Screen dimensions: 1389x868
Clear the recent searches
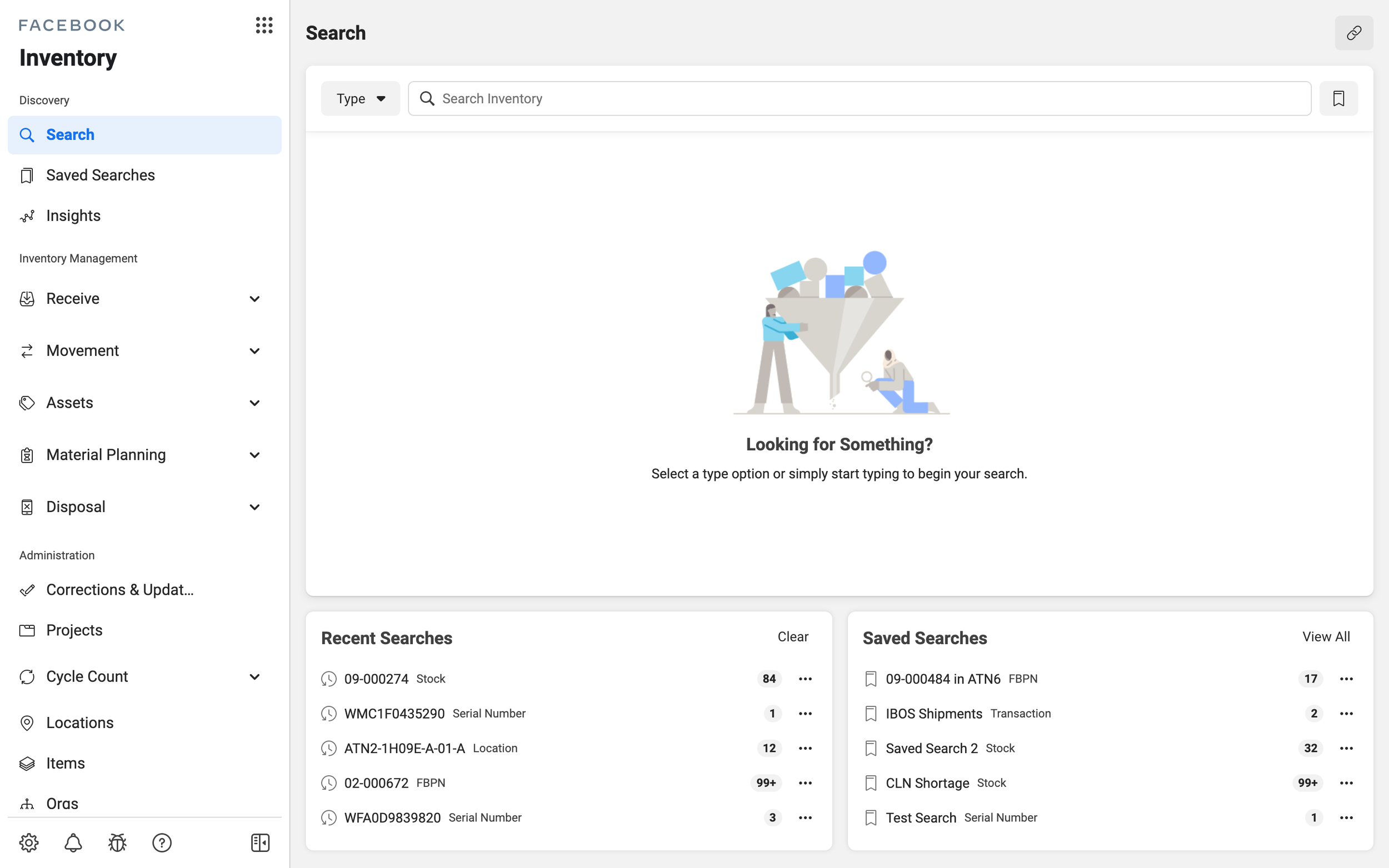pos(792,636)
